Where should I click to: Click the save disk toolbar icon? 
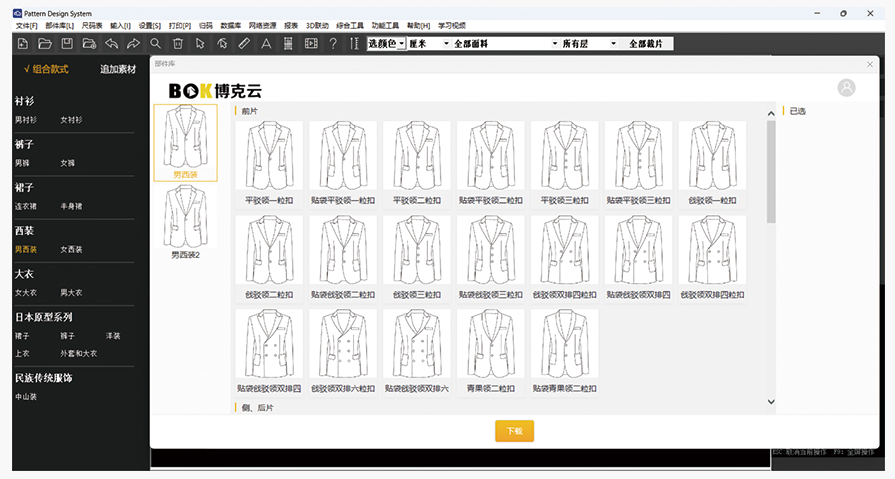pos(66,44)
